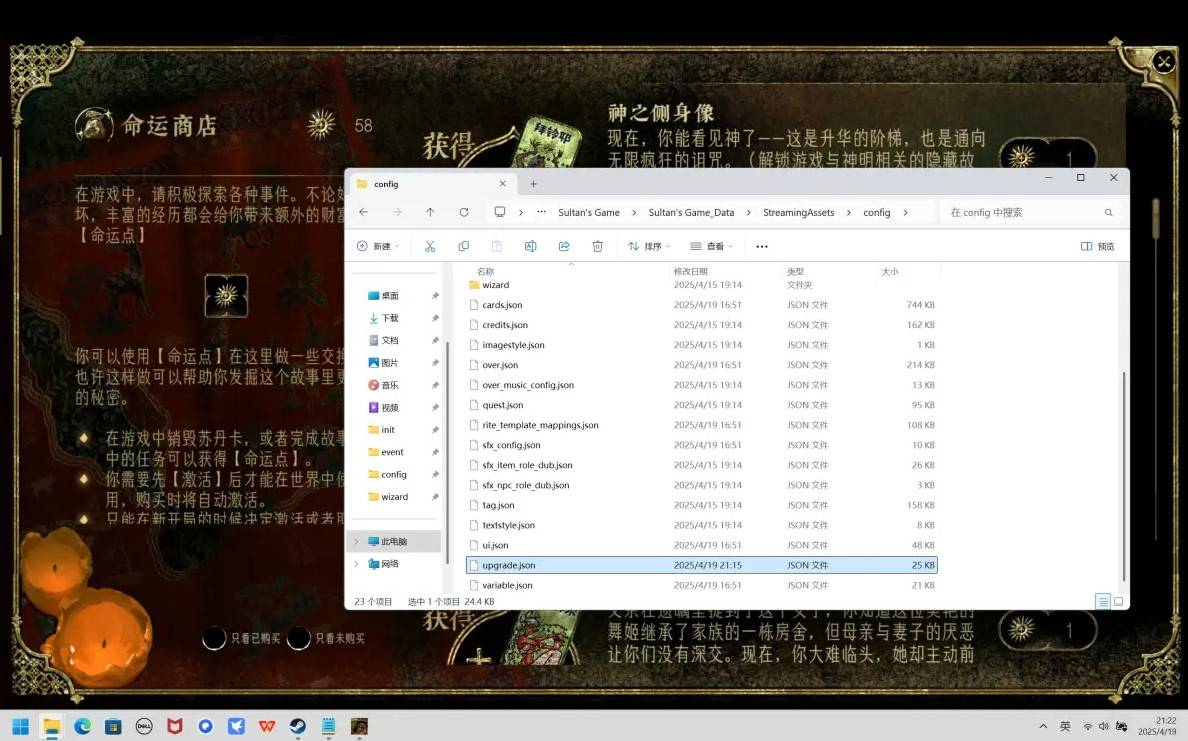Screen dimensions: 1188x741
Task: Select the 只看未购买 filter option
Action: click(299, 638)
